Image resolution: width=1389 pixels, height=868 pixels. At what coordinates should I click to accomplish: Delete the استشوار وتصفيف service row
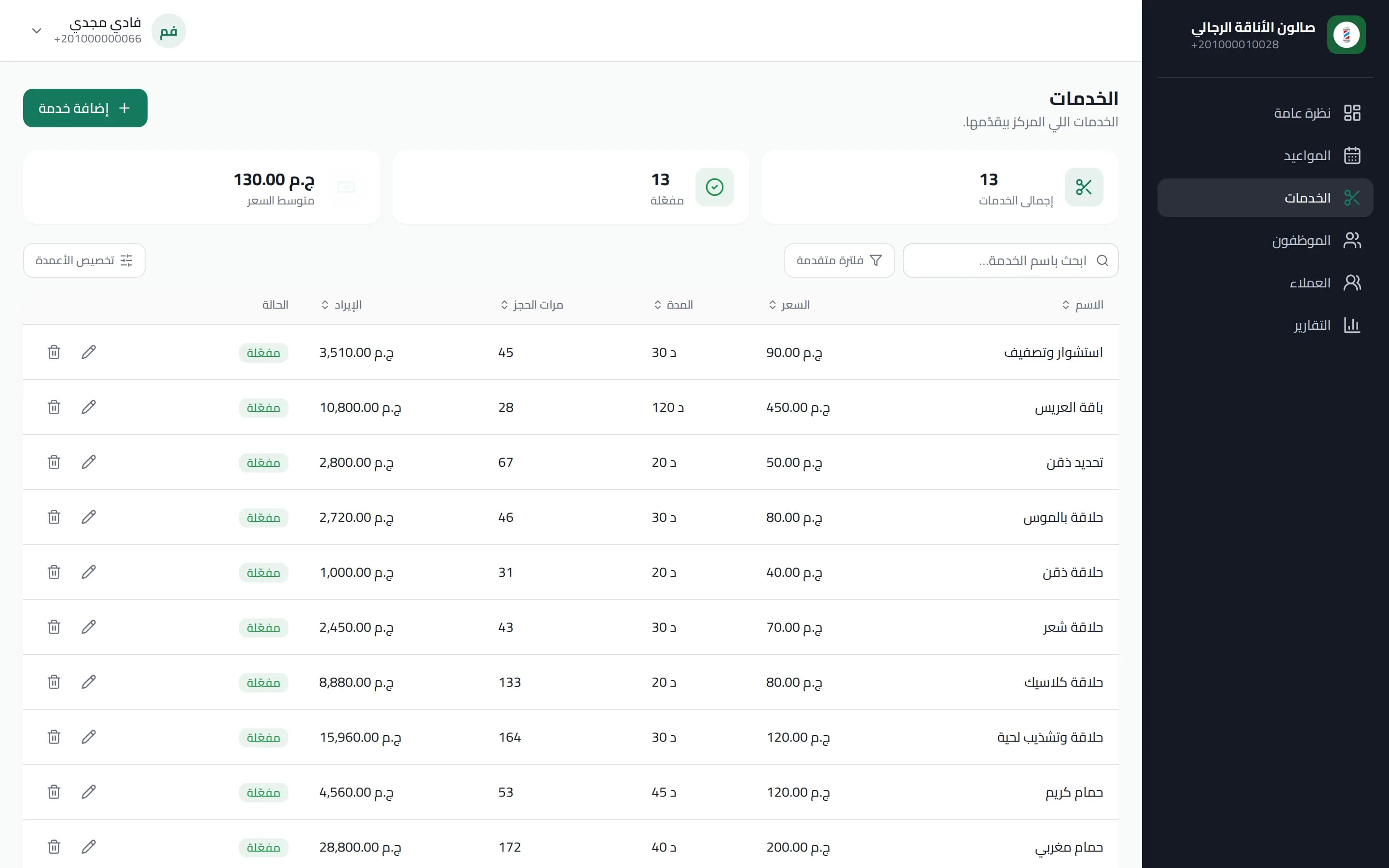click(x=54, y=352)
